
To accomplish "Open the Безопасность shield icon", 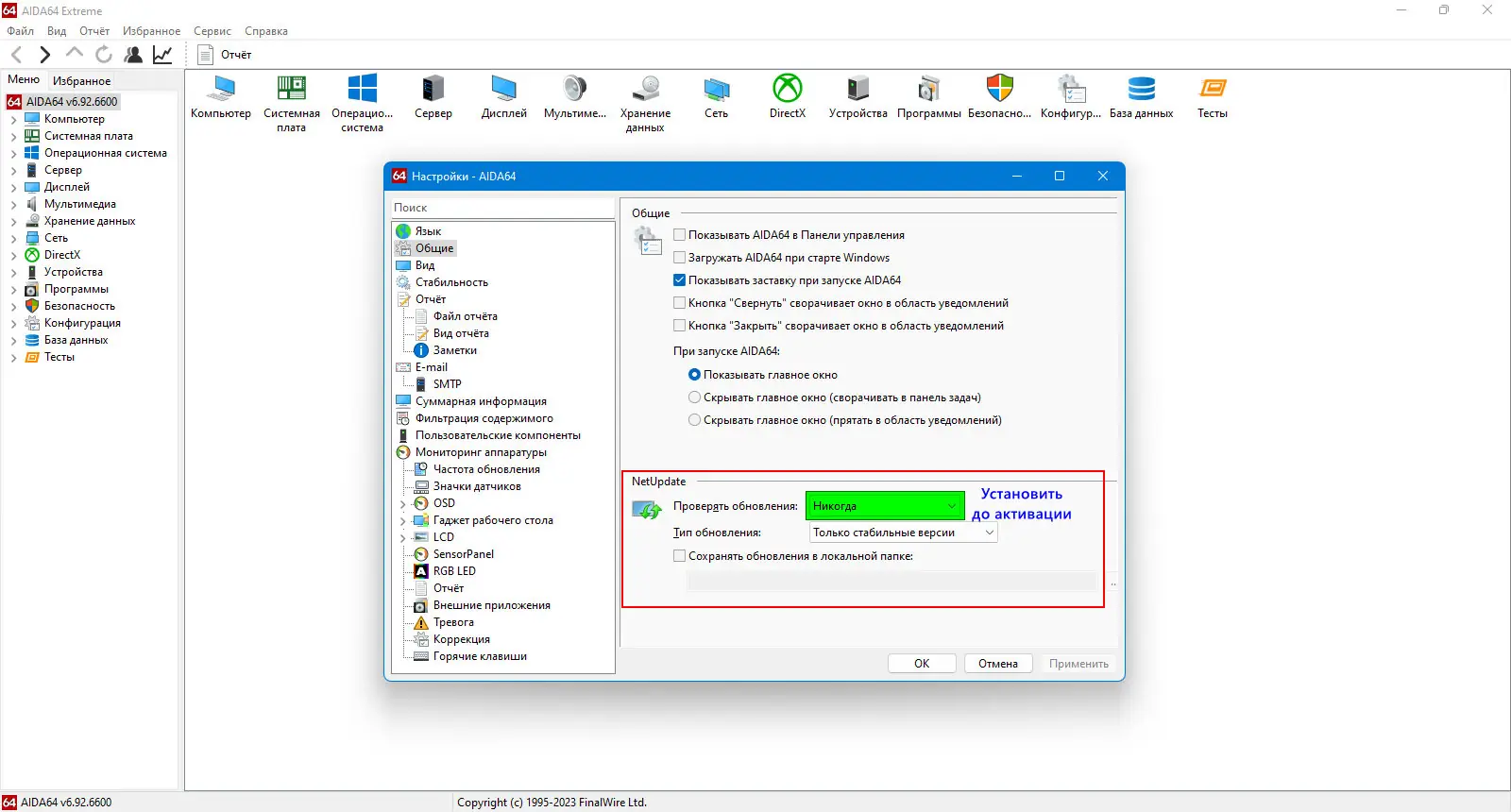I will point(1000,89).
